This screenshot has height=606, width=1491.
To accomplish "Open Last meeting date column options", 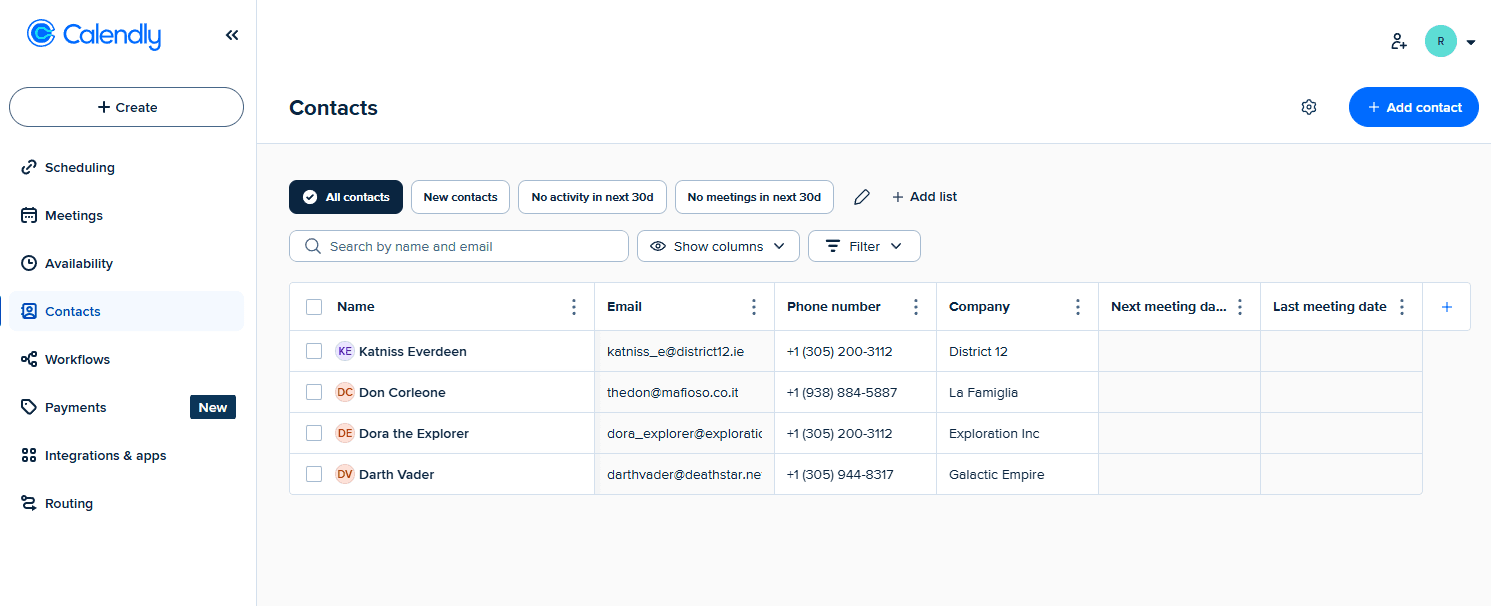I will pyautogui.click(x=1402, y=307).
